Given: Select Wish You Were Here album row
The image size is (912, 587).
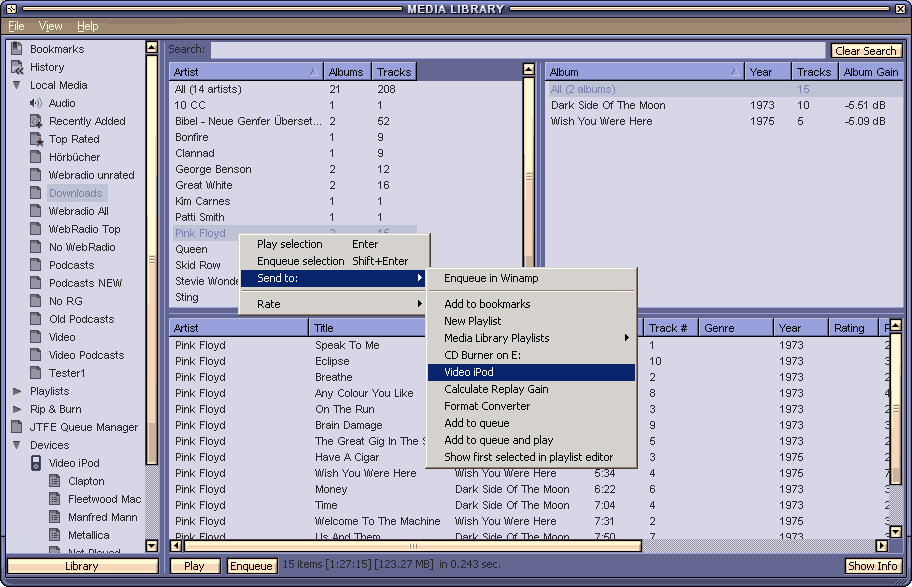Looking at the screenshot, I should click(724, 122).
